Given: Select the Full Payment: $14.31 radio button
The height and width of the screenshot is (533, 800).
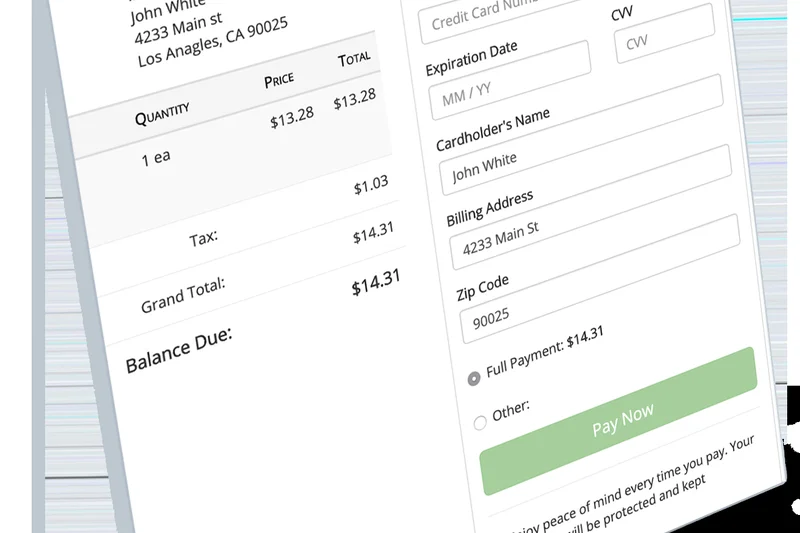Looking at the screenshot, I should tap(474, 379).
